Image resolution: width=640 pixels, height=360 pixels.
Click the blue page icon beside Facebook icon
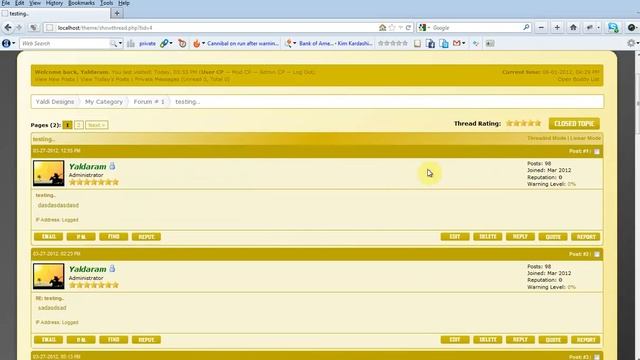[x=444, y=43]
